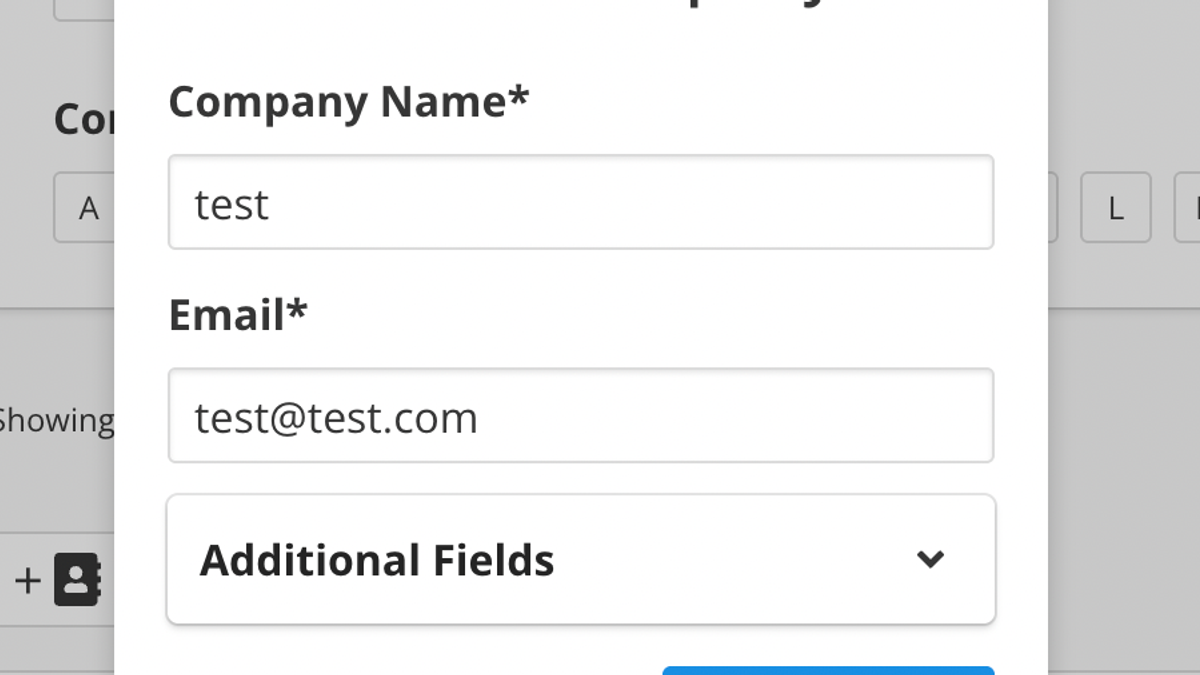Click the Email label text

pyautogui.click(x=238, y=315)
